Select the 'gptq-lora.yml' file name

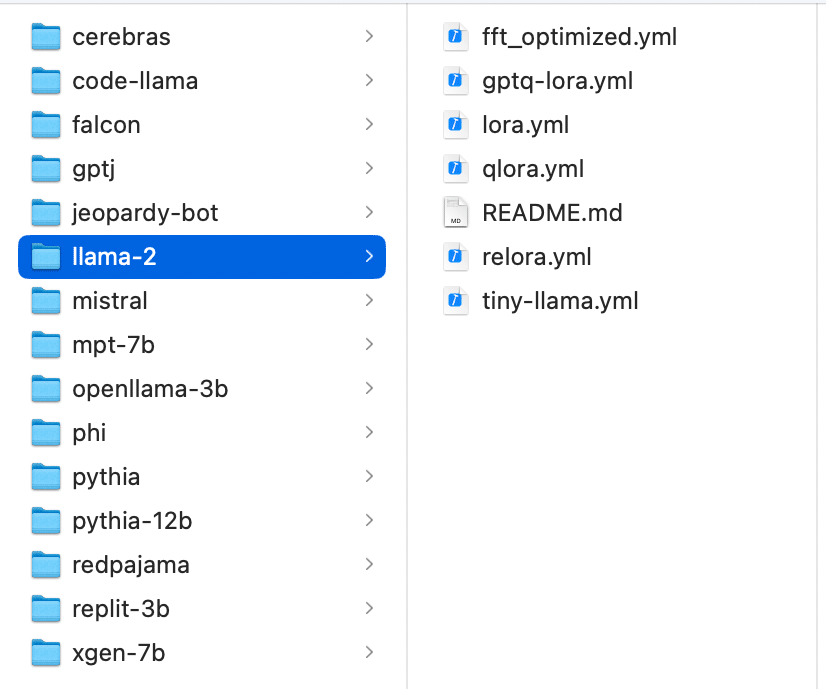(x=557, y=82)
